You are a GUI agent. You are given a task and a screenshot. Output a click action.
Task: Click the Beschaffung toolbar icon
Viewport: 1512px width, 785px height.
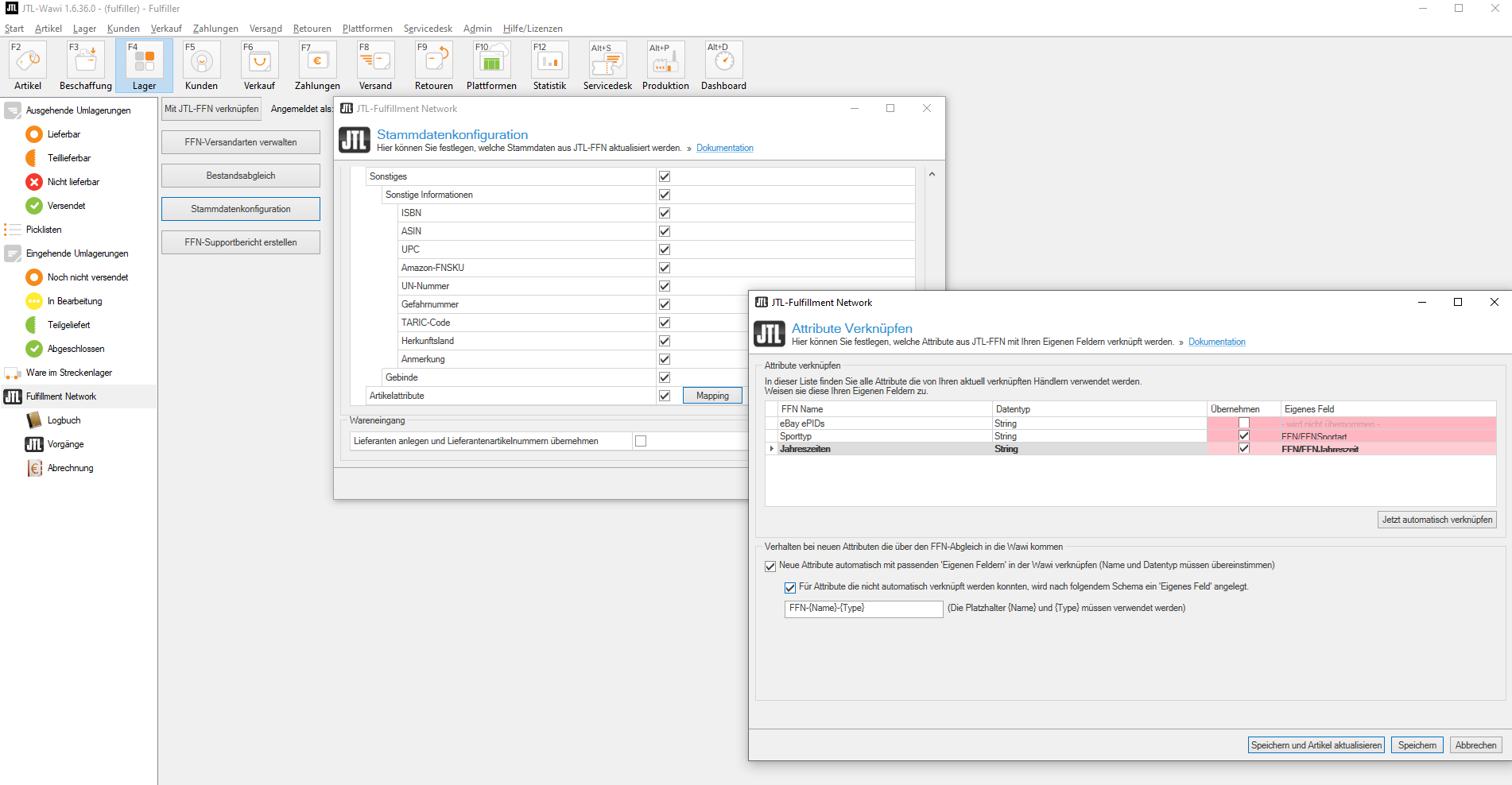[85, 66]
